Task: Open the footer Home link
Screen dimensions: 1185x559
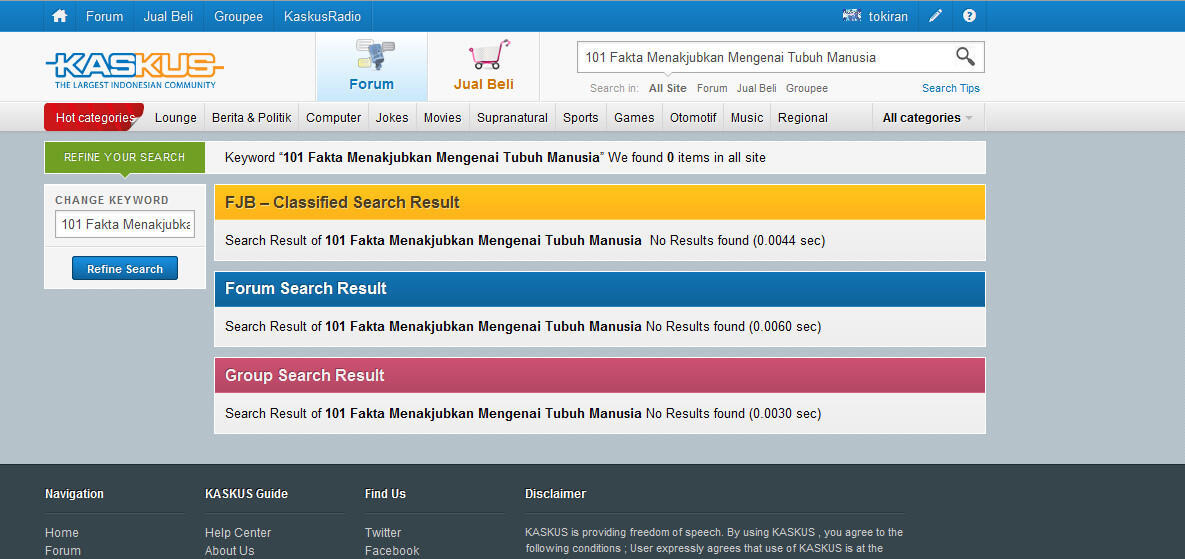Action: [x=62, y=533]
